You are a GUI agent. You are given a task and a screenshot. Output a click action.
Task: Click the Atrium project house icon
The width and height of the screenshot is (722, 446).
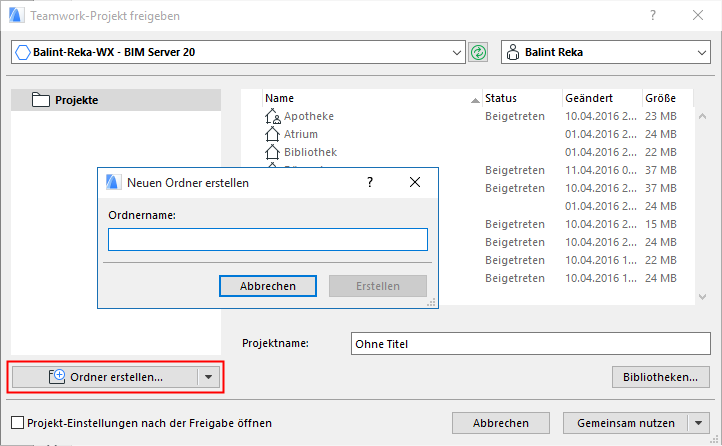pos(272,135)
